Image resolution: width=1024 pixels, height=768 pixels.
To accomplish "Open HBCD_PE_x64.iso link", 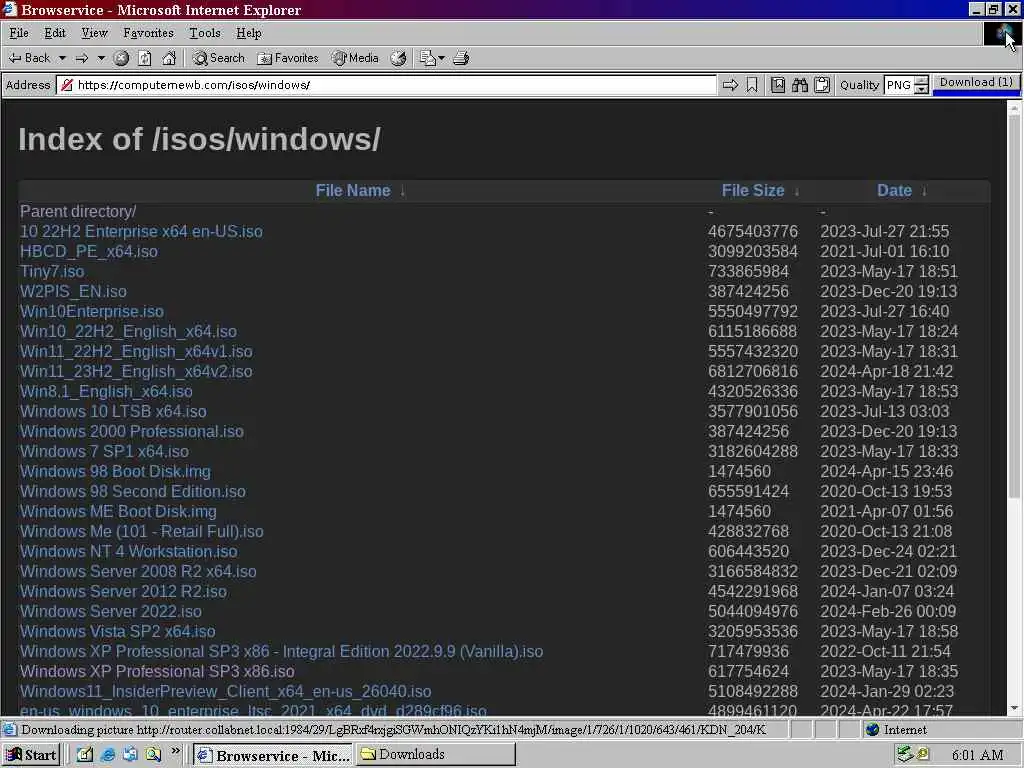I will [x=89, y=251].
